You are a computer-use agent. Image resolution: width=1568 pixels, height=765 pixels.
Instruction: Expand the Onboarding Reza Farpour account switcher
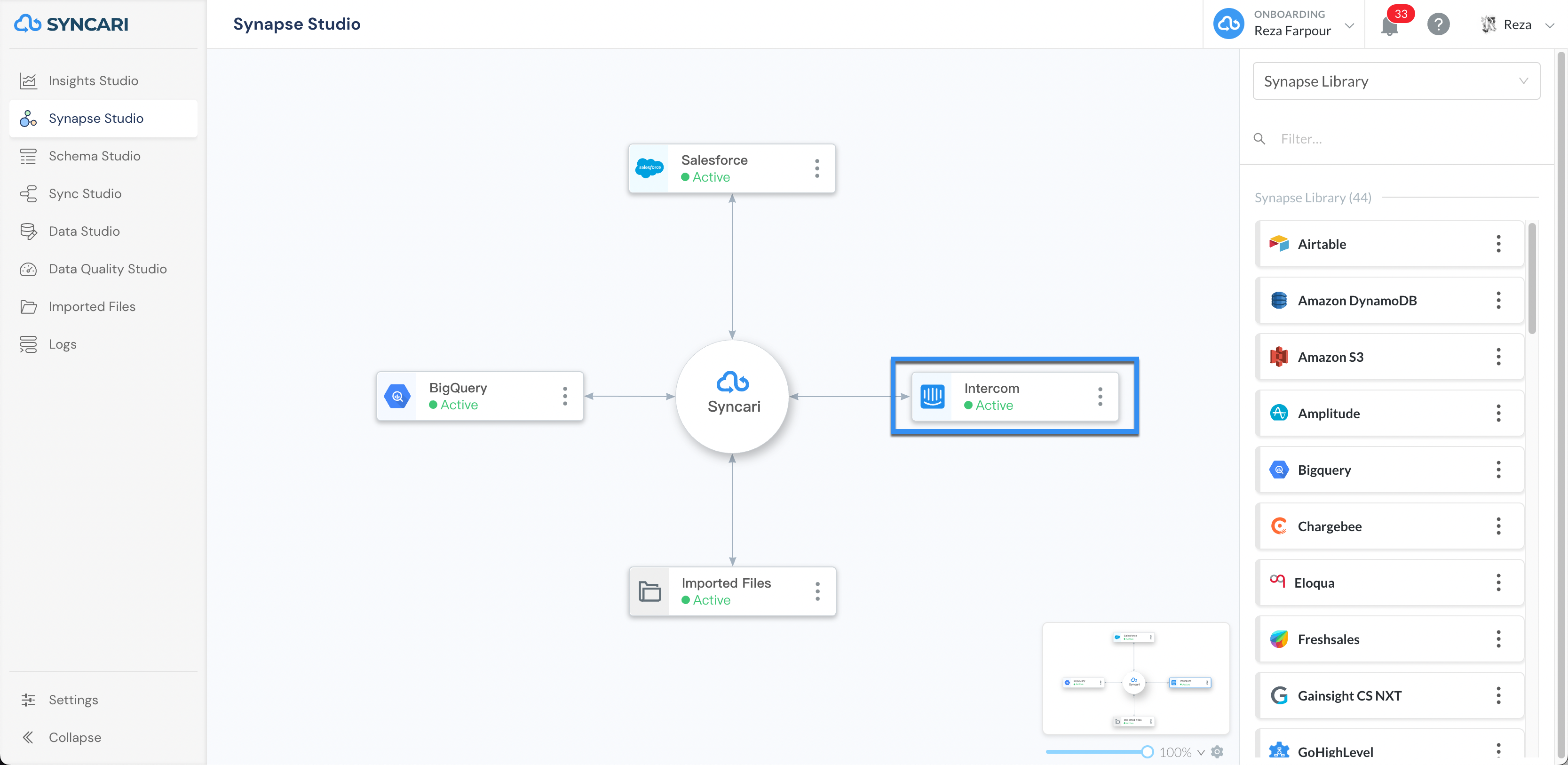pyautogui.click(x=1283, y=24)
